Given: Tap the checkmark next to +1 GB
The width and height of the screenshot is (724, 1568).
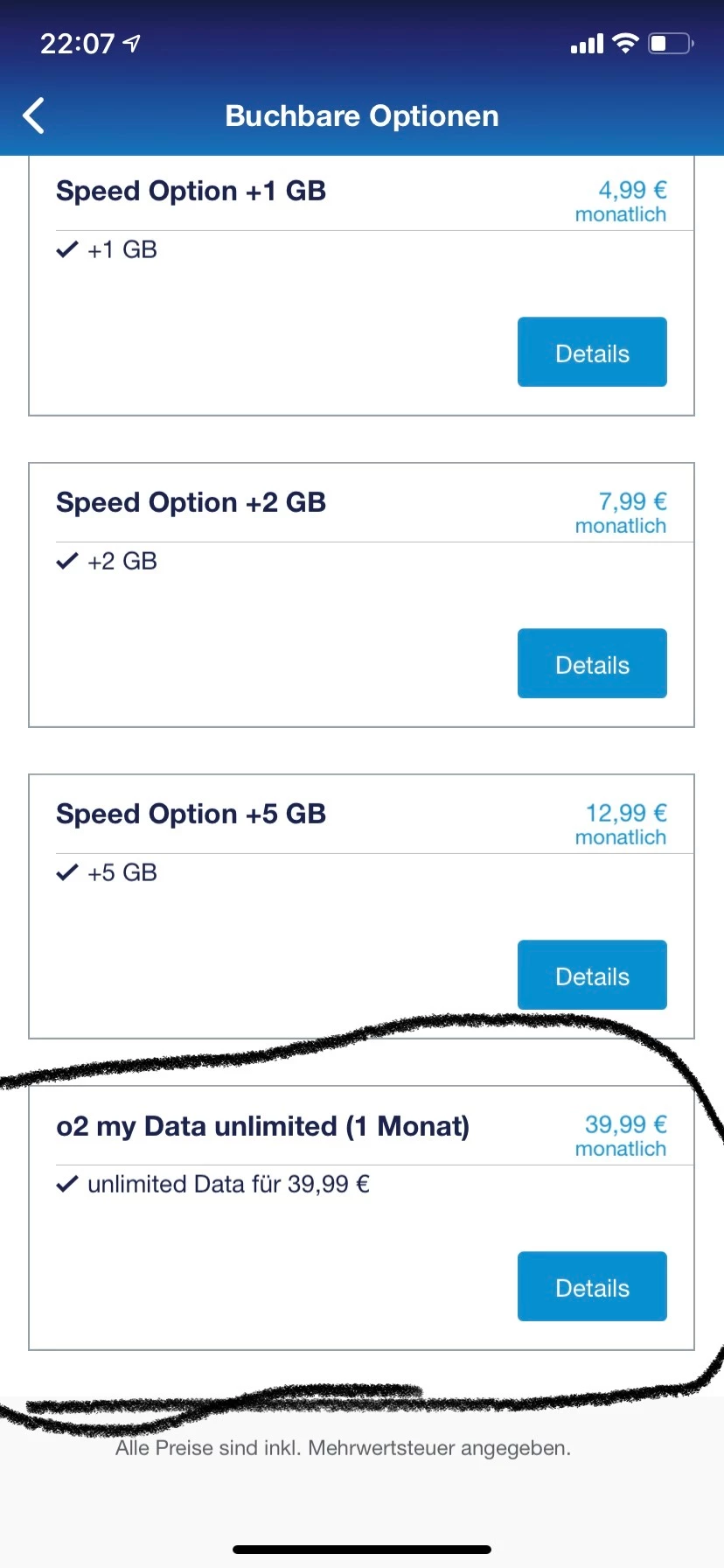Looking at the screenshot, I should tap(66, 250).
